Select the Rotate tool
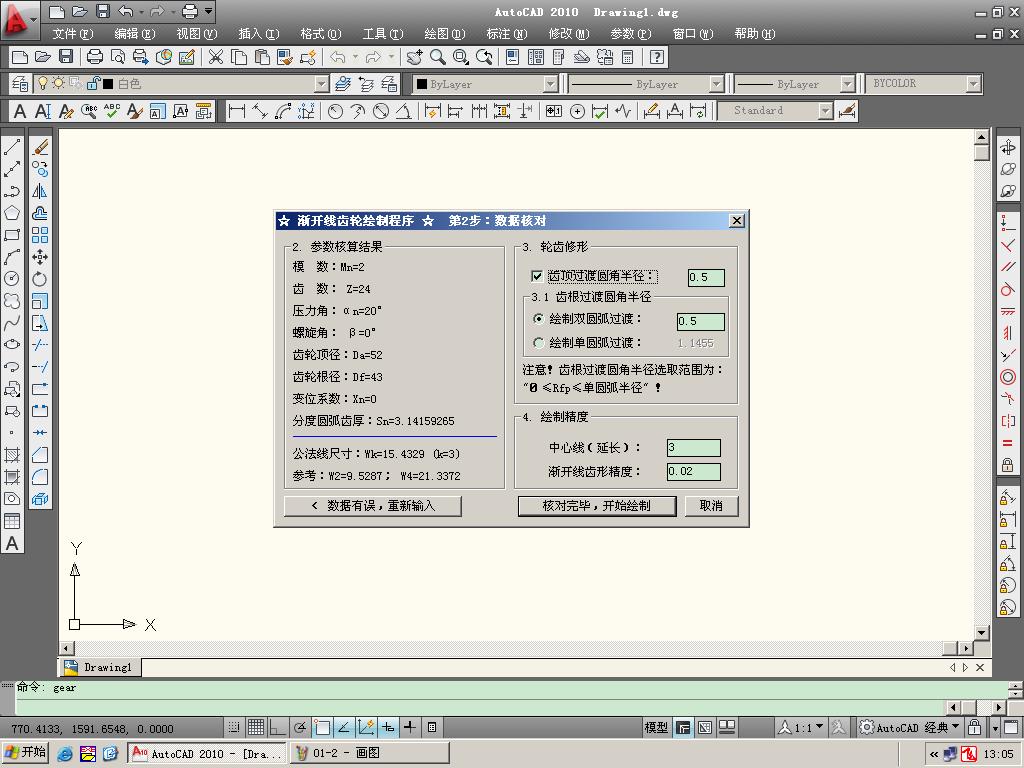 coord(40,279)
